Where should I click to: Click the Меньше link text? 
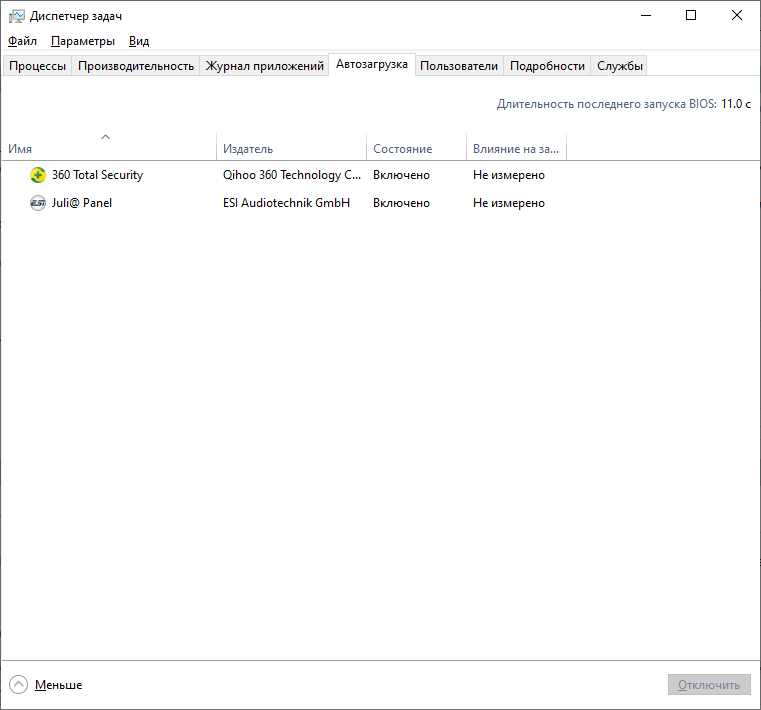click(59, 685)
